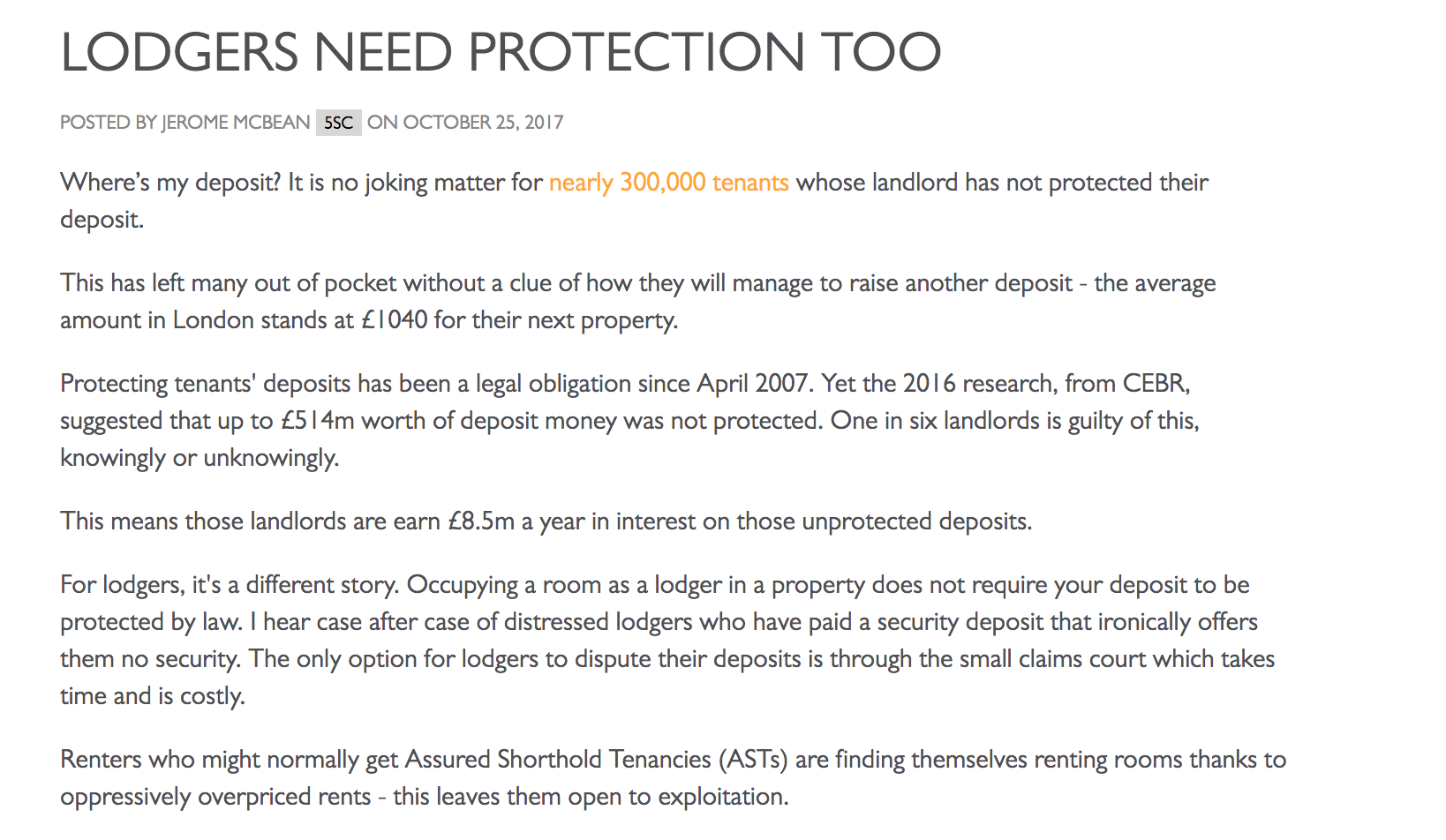1446x840 pixels.
Task: Click the phrase "time and is costly"
Action: [151, 696]
